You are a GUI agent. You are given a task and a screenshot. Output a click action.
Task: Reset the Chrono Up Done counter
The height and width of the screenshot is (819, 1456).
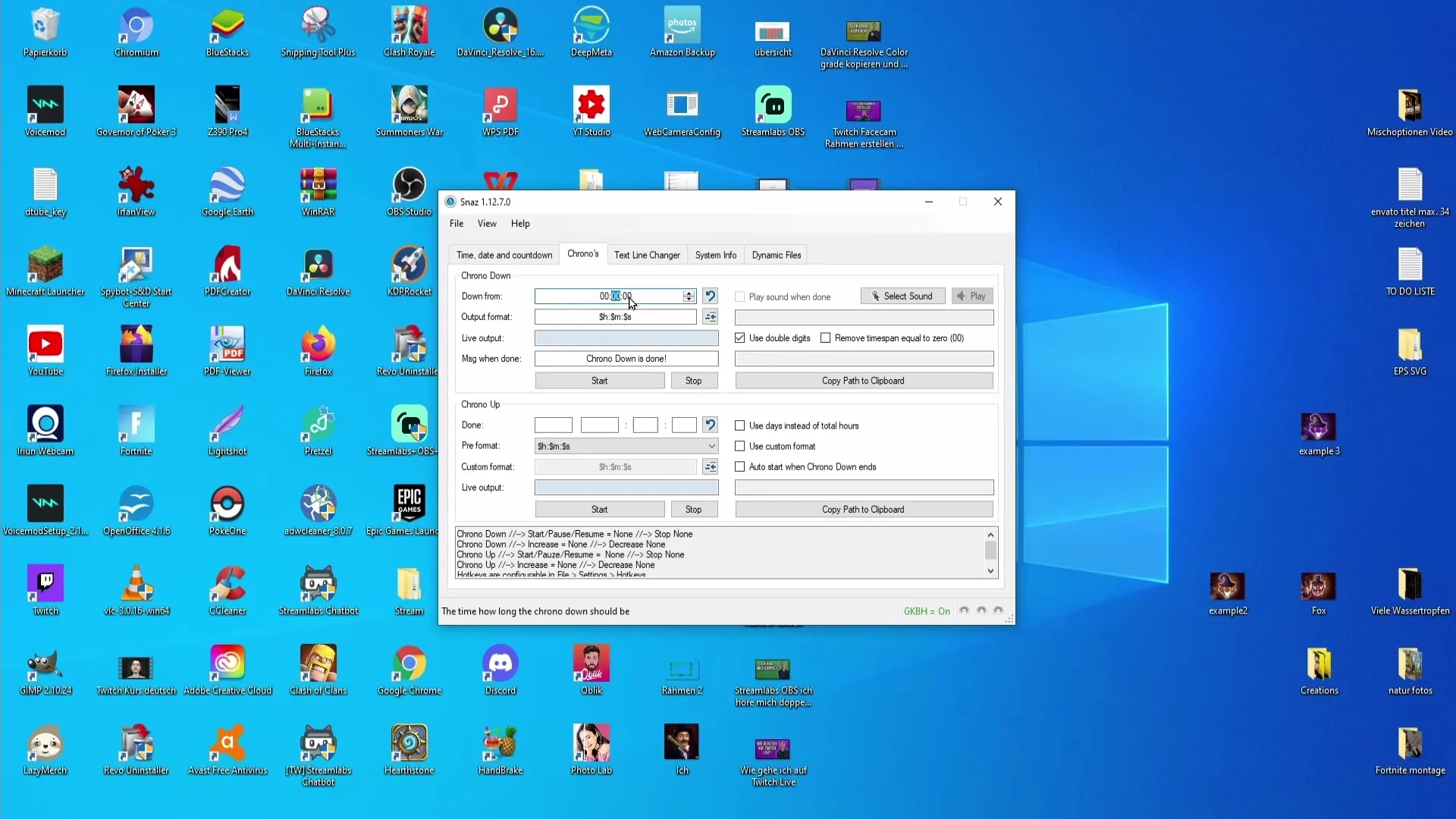pos(710,425)
